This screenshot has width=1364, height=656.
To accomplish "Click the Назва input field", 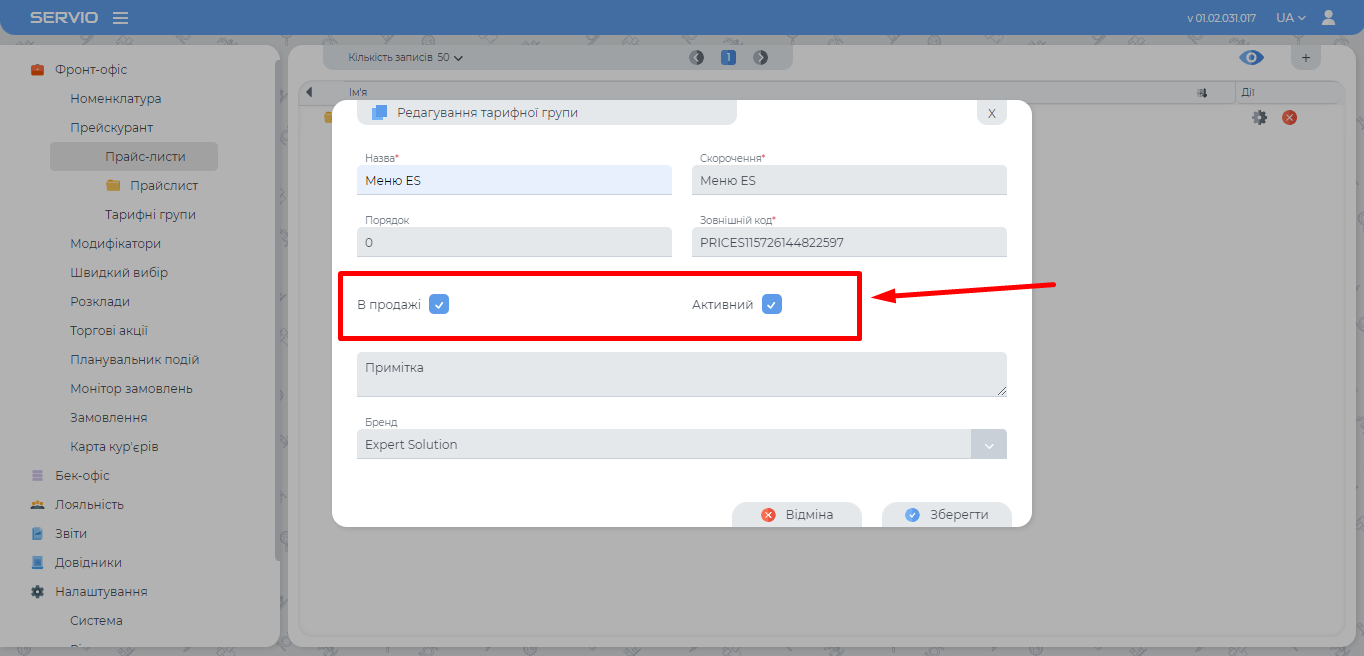I will click(x=514, y=181).
